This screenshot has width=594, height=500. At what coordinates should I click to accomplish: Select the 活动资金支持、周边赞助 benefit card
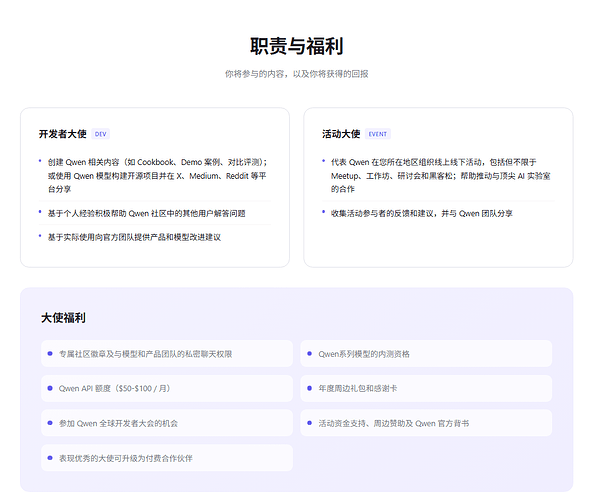(426, 423)
